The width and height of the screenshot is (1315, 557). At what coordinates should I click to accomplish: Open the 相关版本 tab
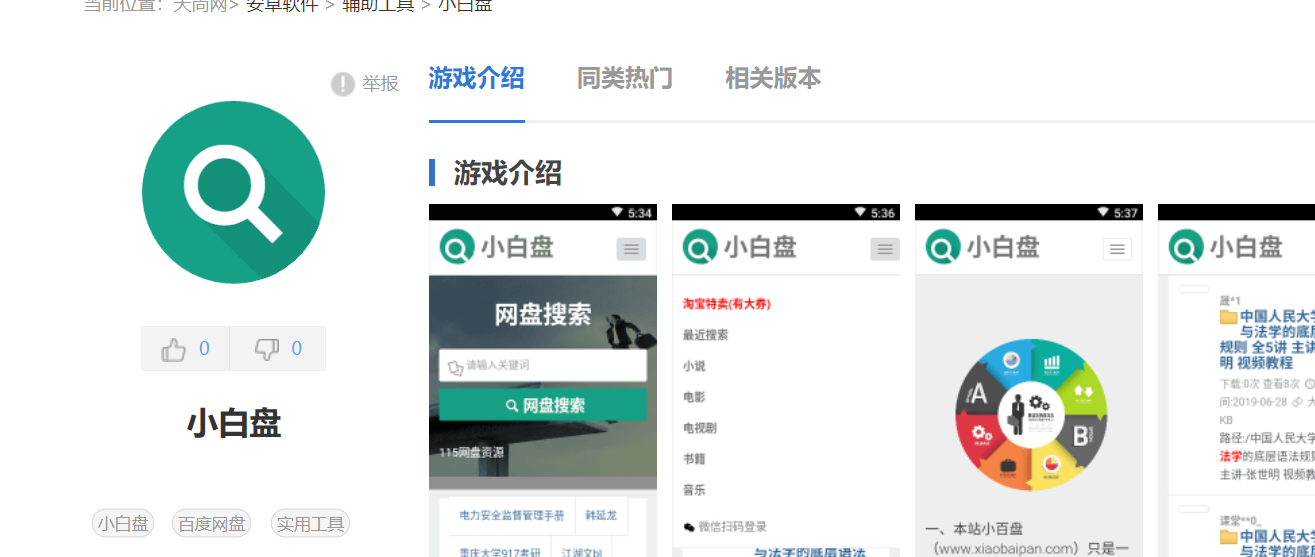[x=773, y=79]
